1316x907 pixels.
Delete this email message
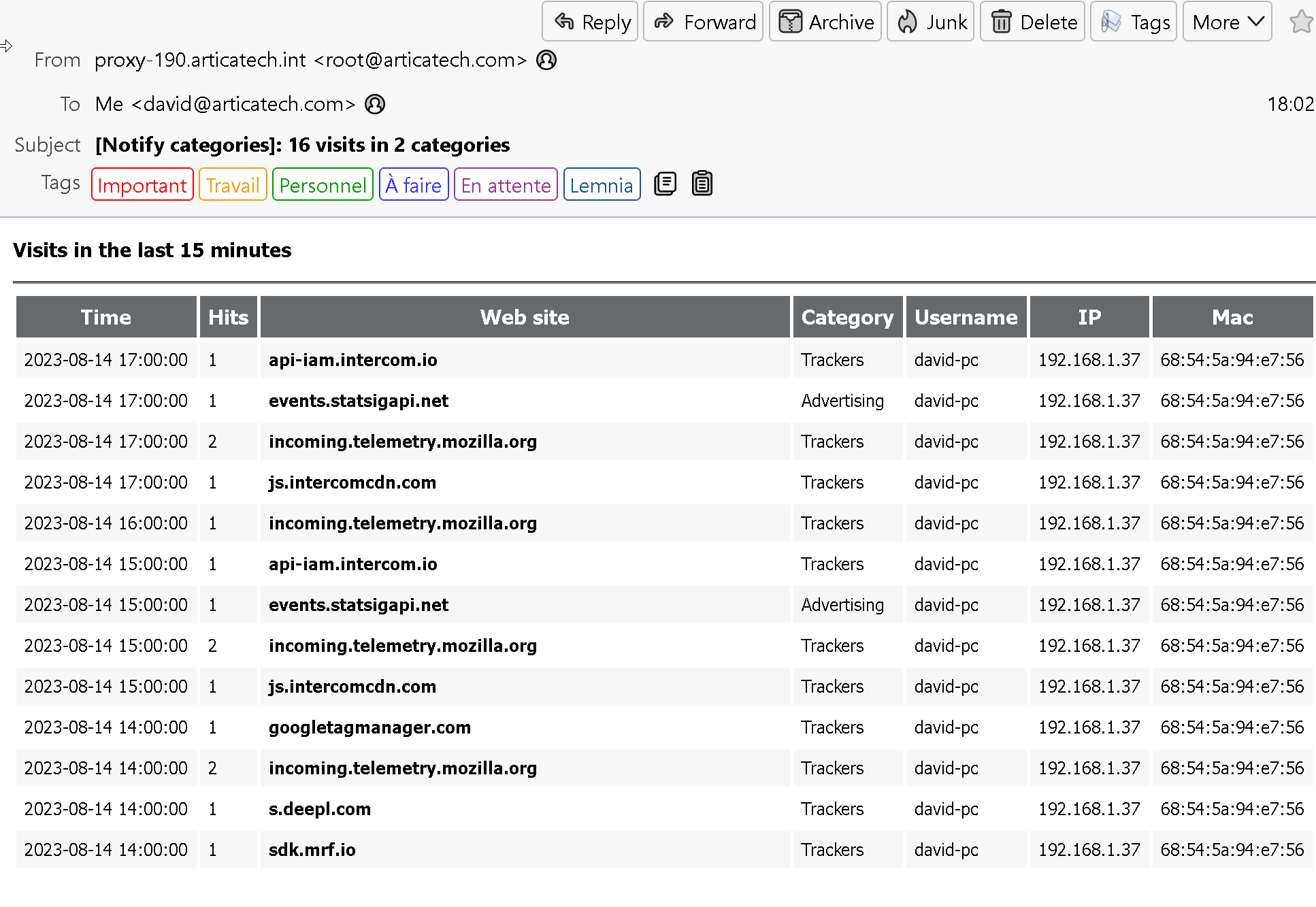click(x=1032, y=22)
